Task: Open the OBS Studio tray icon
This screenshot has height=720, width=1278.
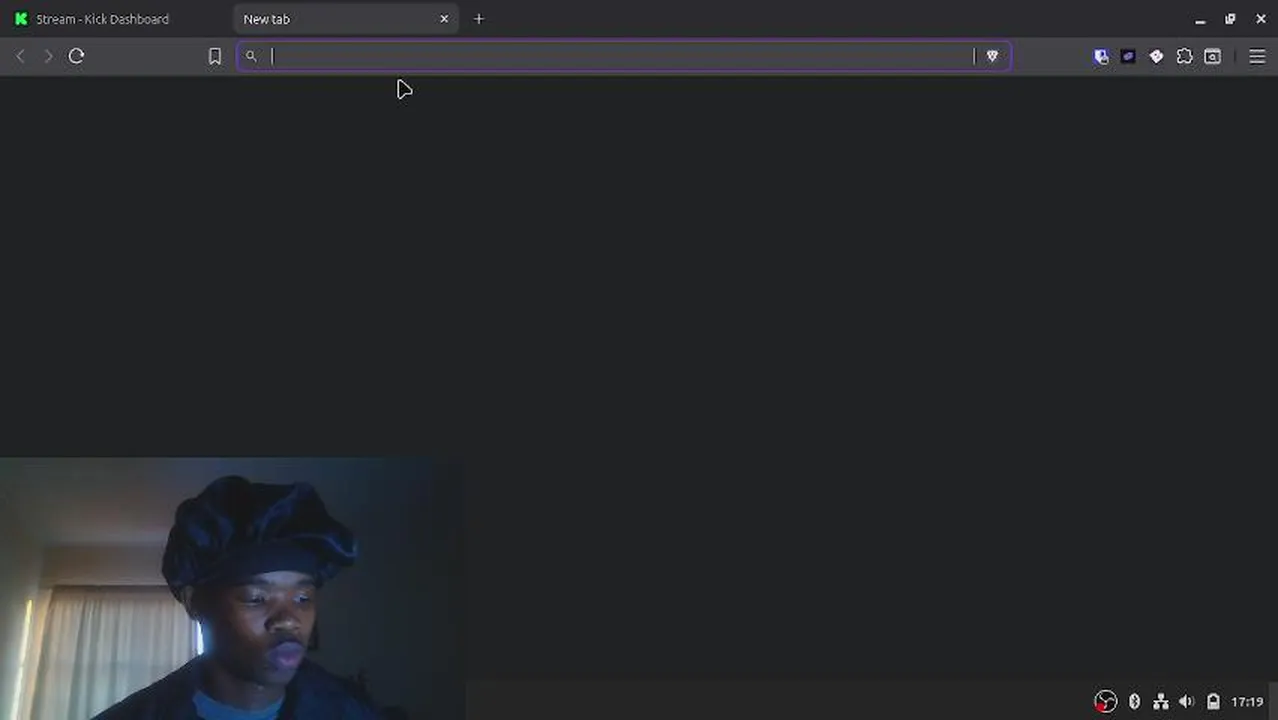Action: click(1105, 701)
